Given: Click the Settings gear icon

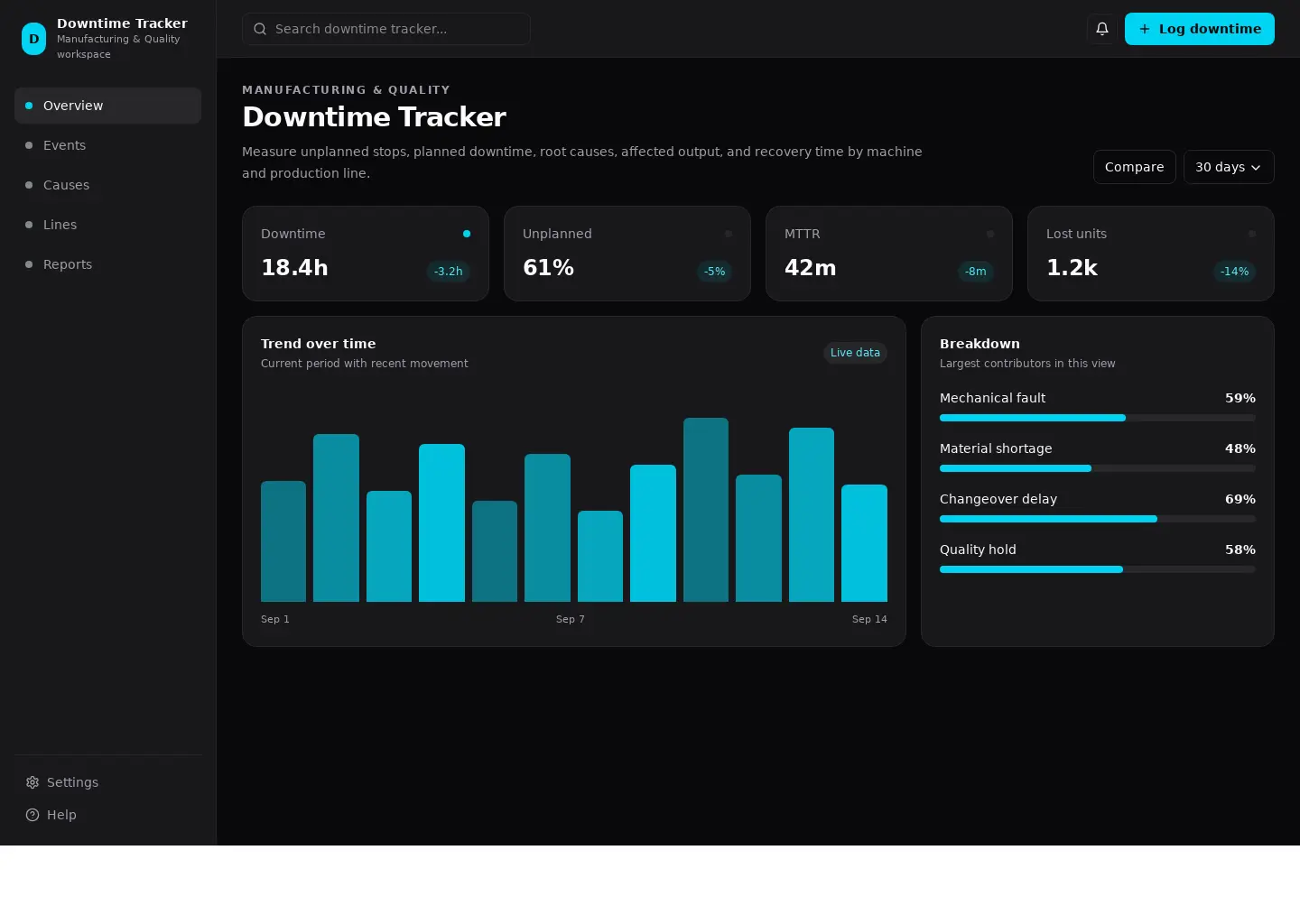Looking at the screenshot, I should pos(32,782).
